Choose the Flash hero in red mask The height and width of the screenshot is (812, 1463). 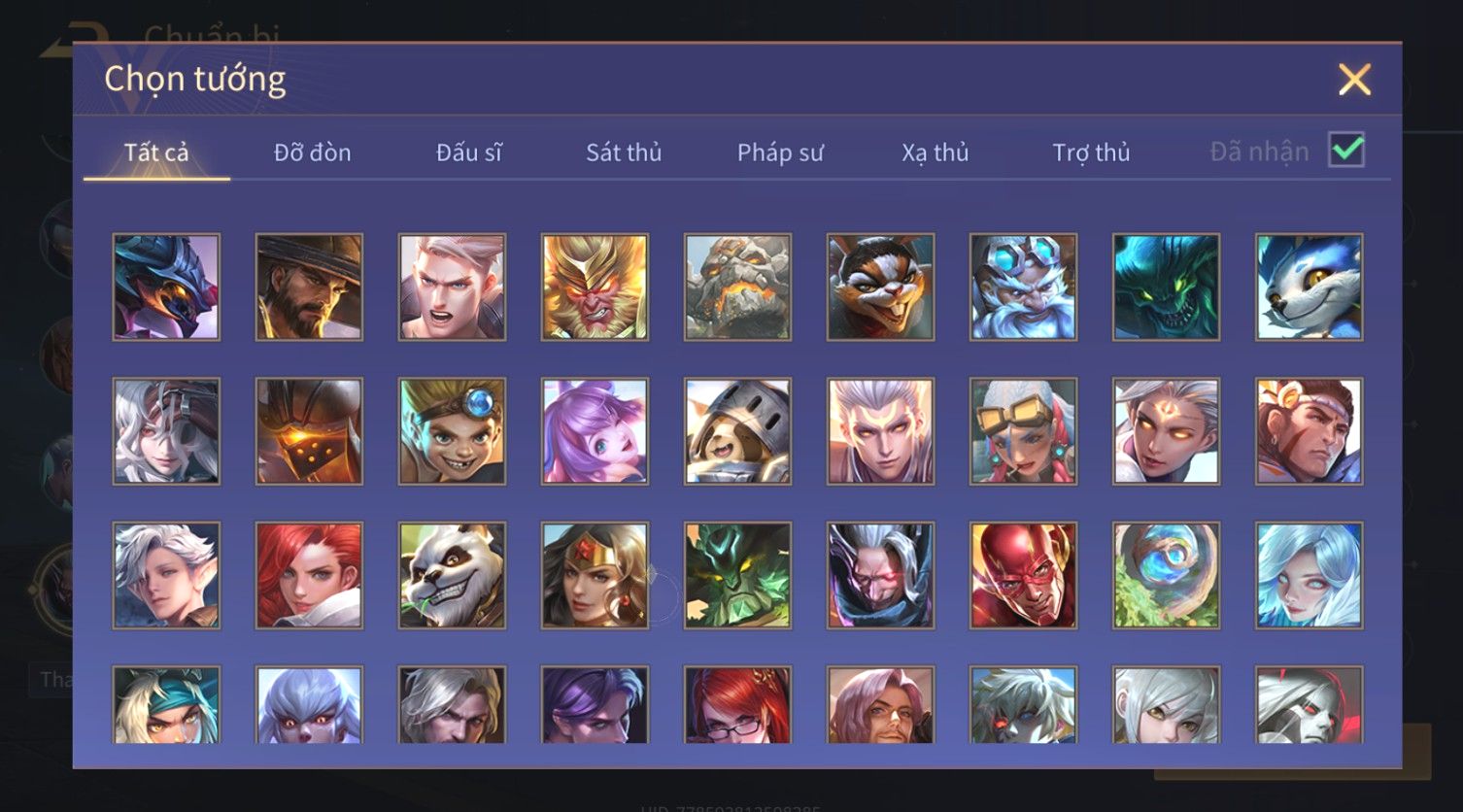tap(1023, 576)
